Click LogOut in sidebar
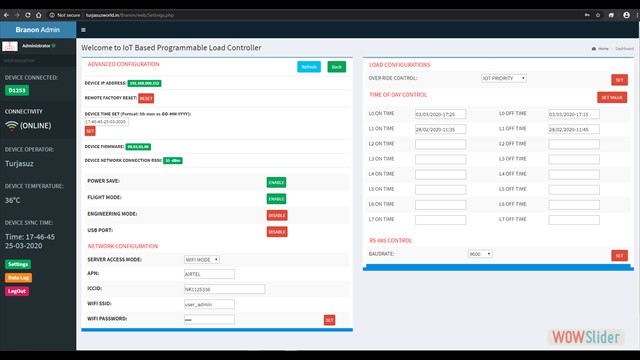The image size is (640, 360). [x=17, y=291]
